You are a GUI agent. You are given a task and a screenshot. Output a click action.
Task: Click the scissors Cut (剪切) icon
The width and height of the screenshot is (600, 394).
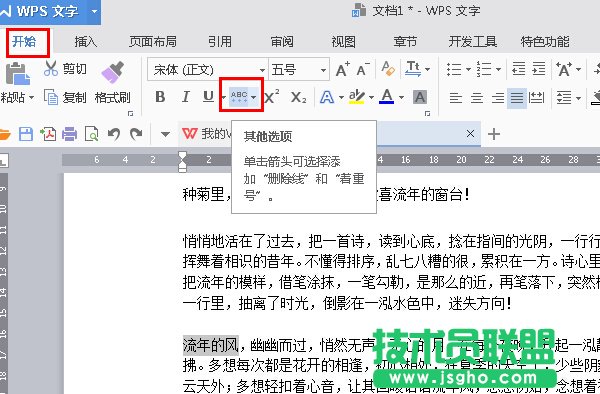[51, 69]
